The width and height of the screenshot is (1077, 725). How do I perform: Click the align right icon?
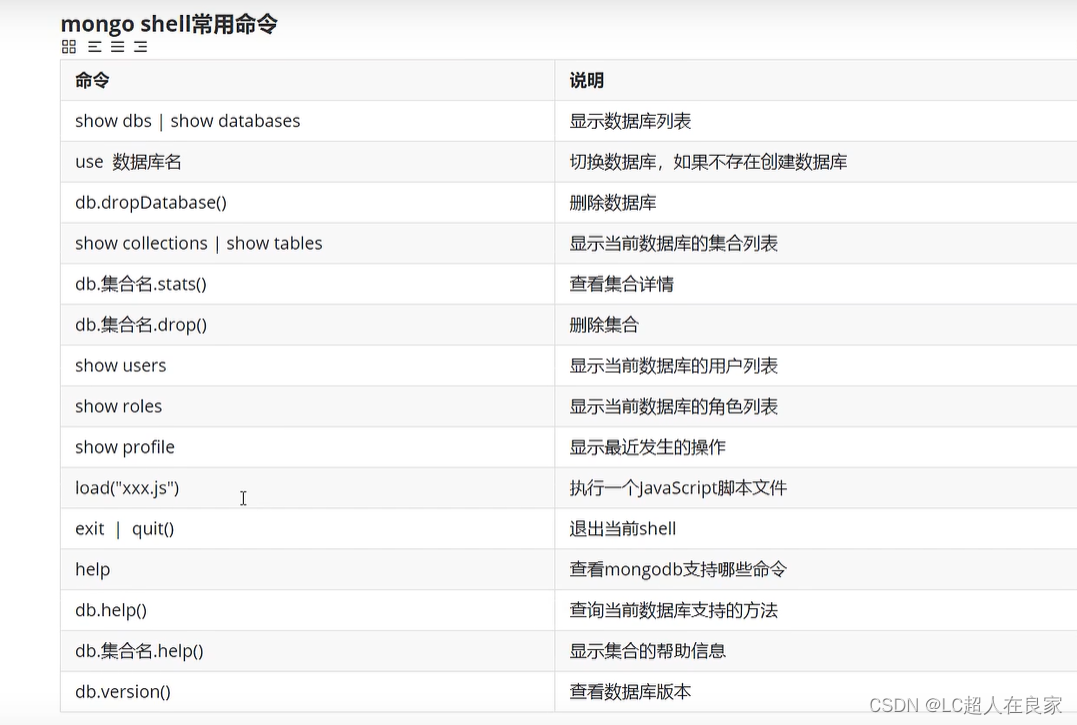(x=141, y=47)
